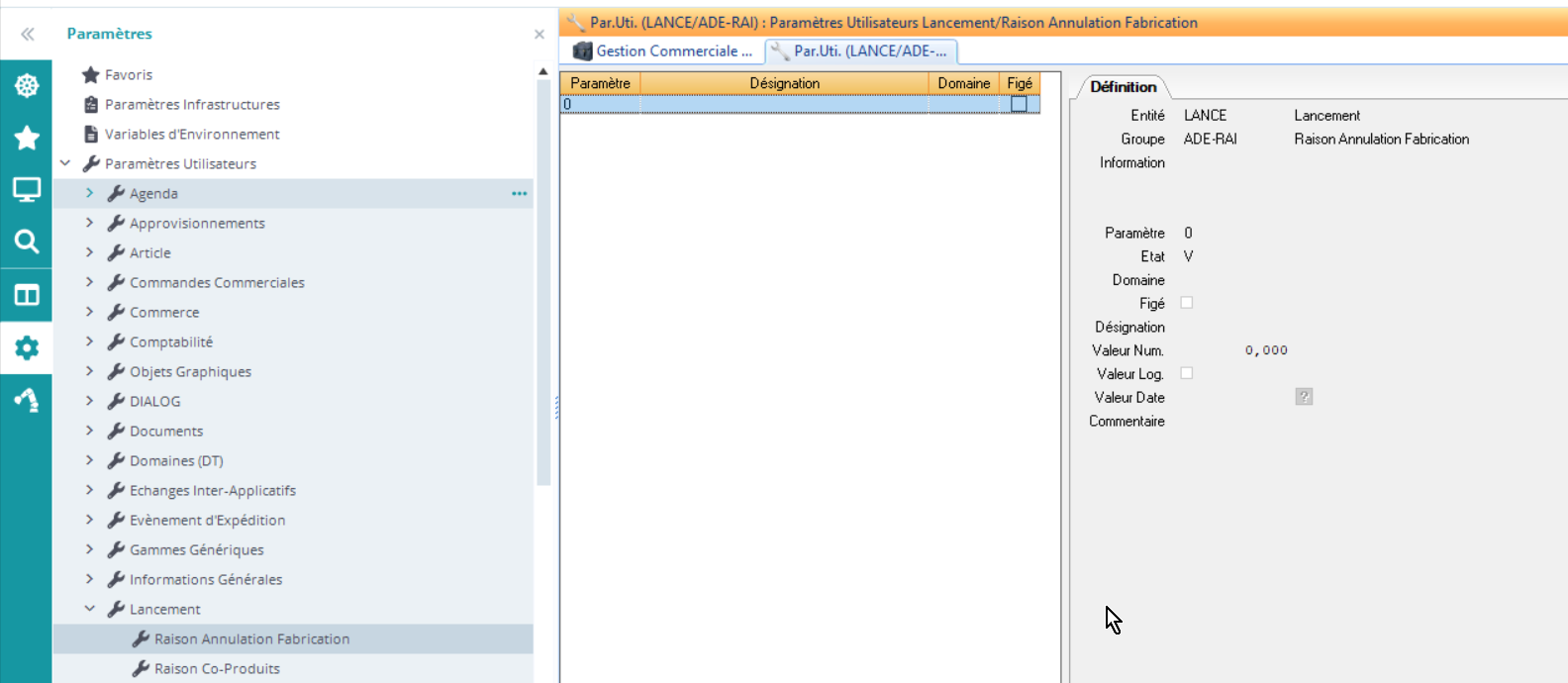Collapse the Paramètres Utilisateurs tree node

(65, 163)
